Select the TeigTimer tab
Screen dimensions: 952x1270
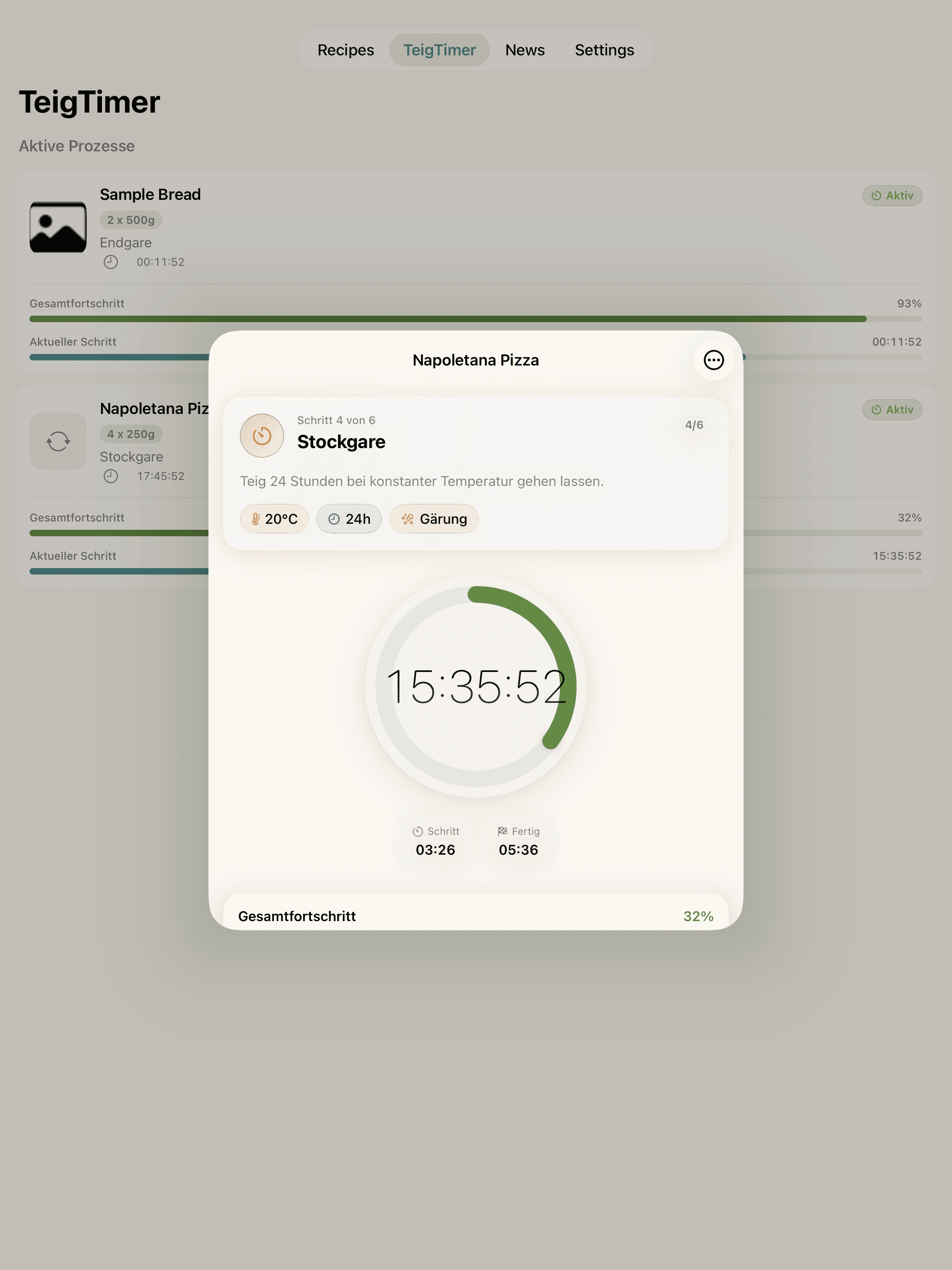point(440,50)
